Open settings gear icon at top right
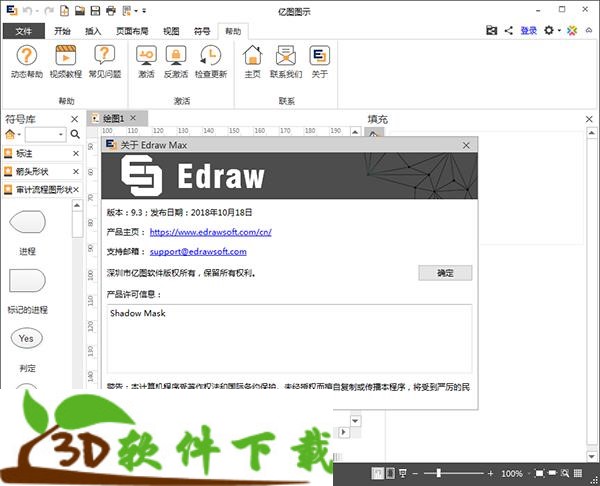Viewport: 600px width, 486px height. point(549,30)
